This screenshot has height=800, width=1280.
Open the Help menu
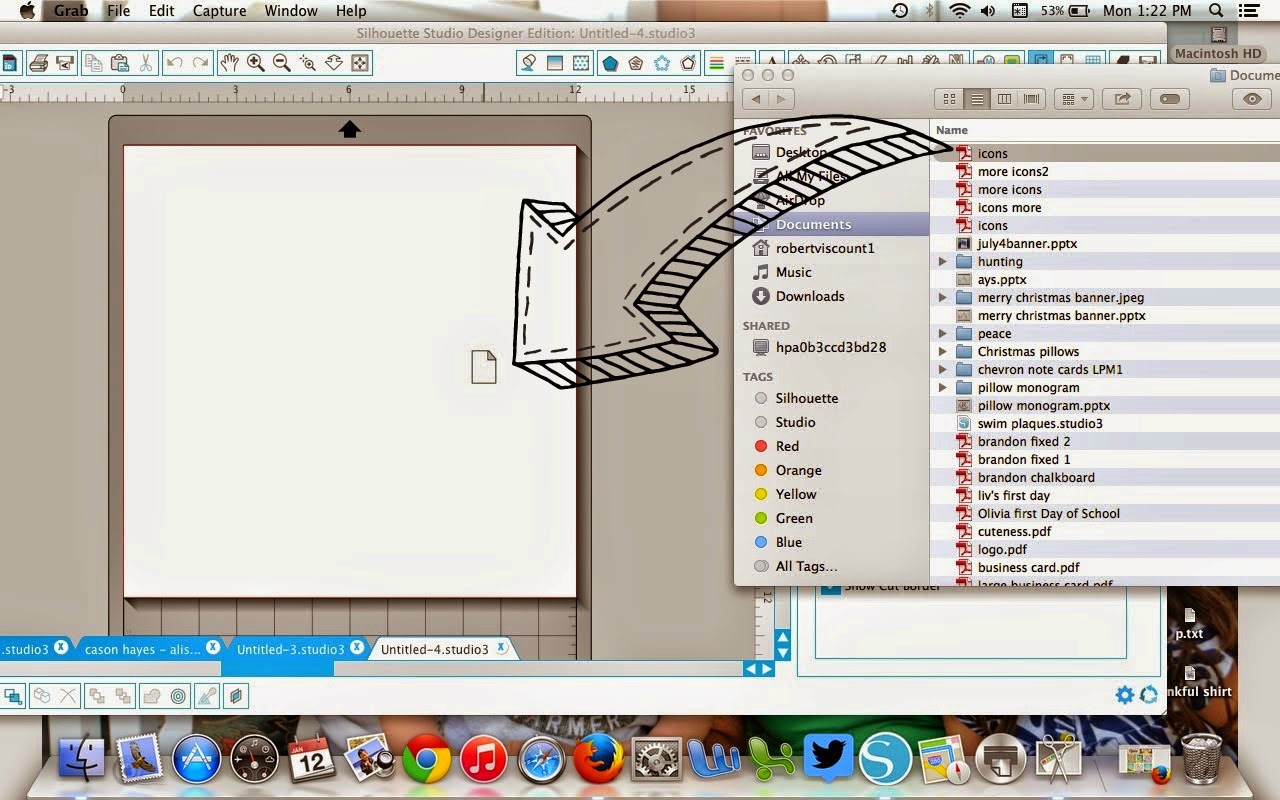pyautogui.click(x=351, y=11)
